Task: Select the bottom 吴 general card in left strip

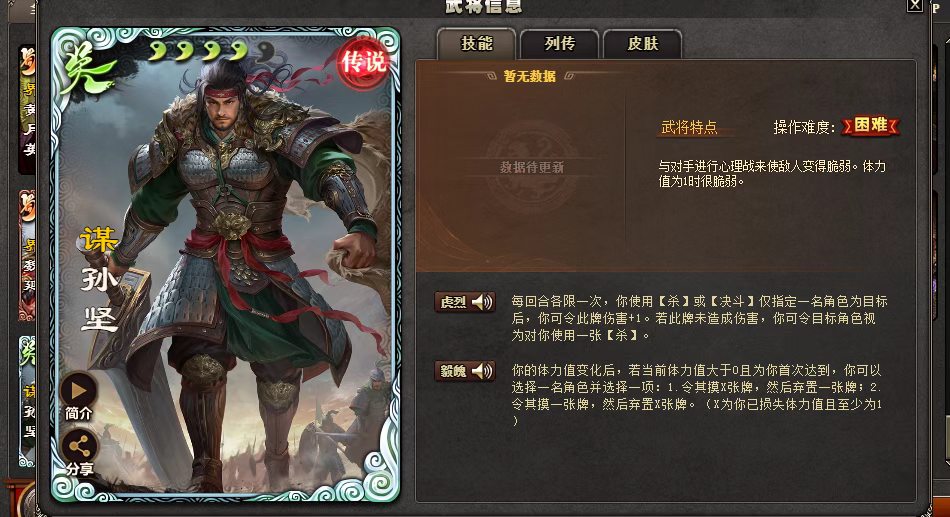Action: coord(27,401)
